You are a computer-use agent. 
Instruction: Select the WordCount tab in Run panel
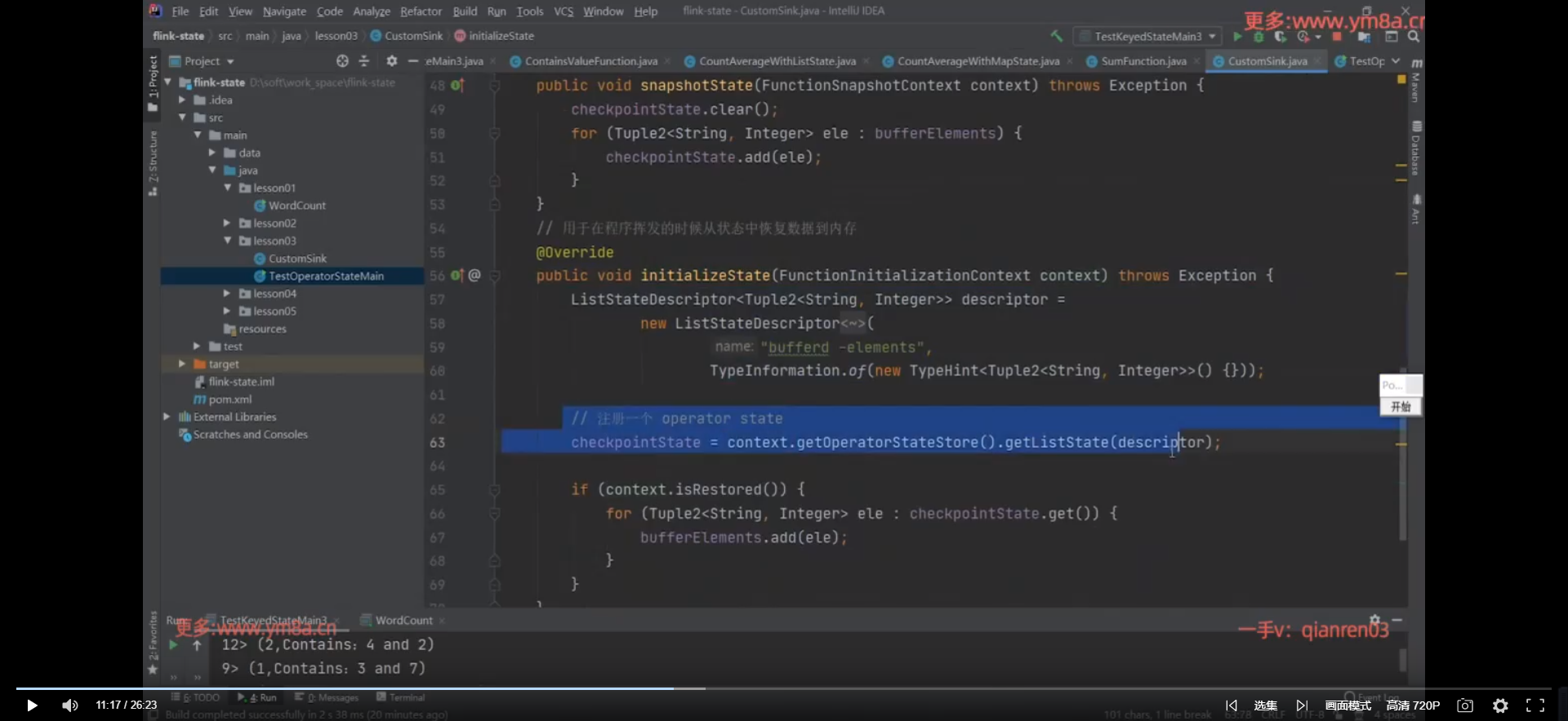pos(403,621)
